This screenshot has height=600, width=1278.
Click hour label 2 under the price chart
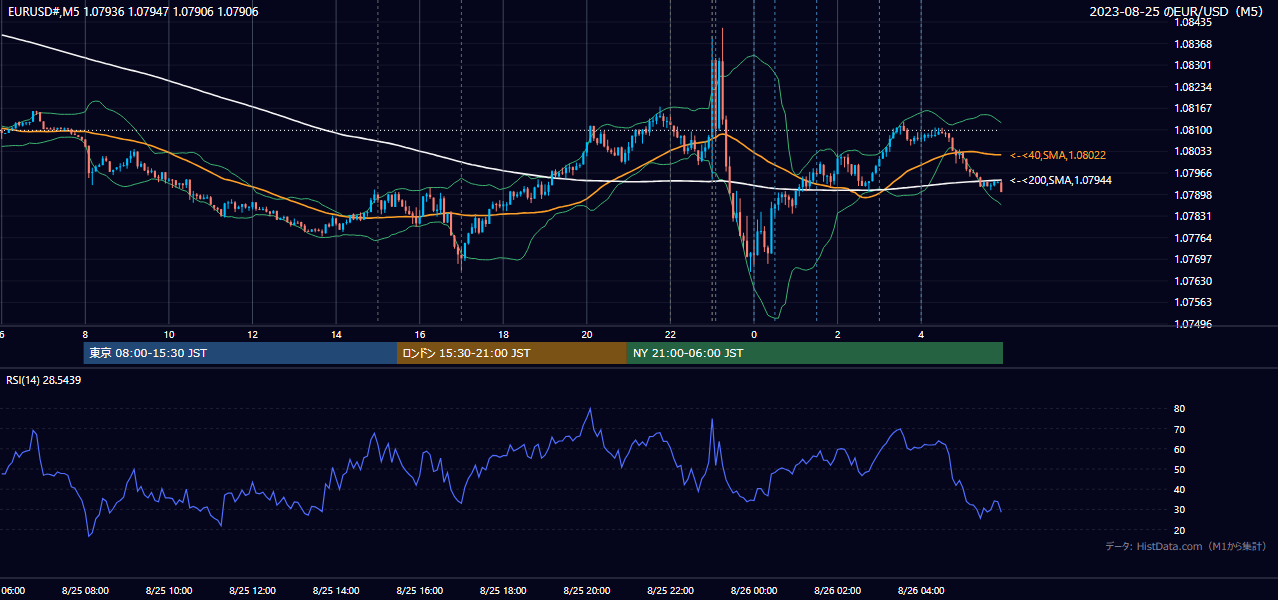(838, 334)
